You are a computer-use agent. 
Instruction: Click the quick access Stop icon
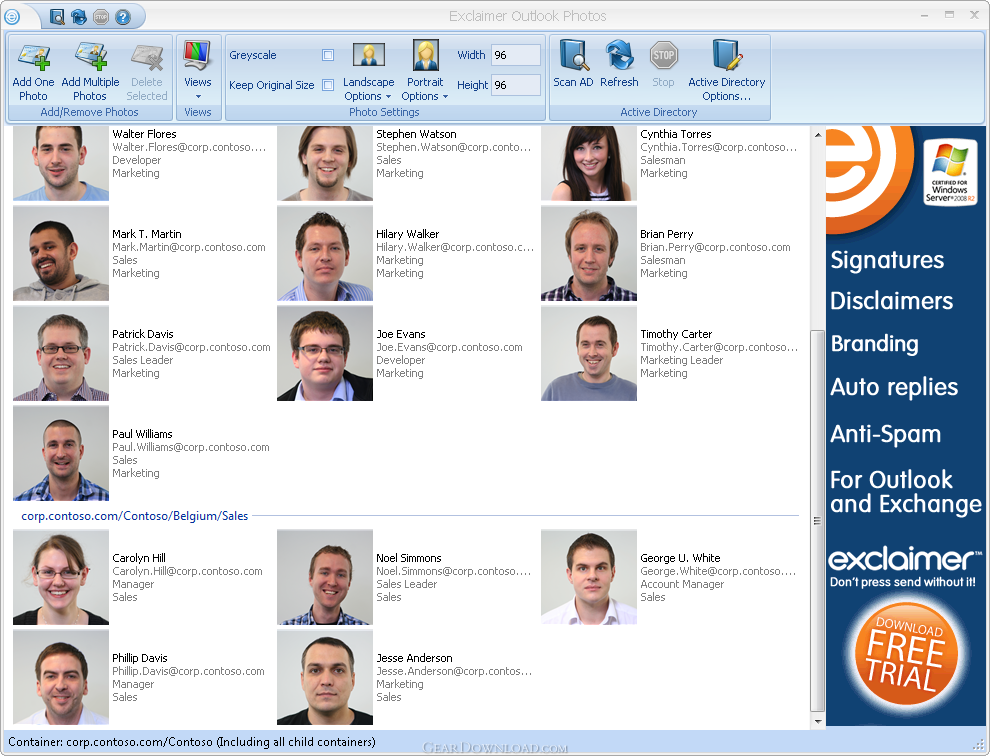(x=101, y=17)
